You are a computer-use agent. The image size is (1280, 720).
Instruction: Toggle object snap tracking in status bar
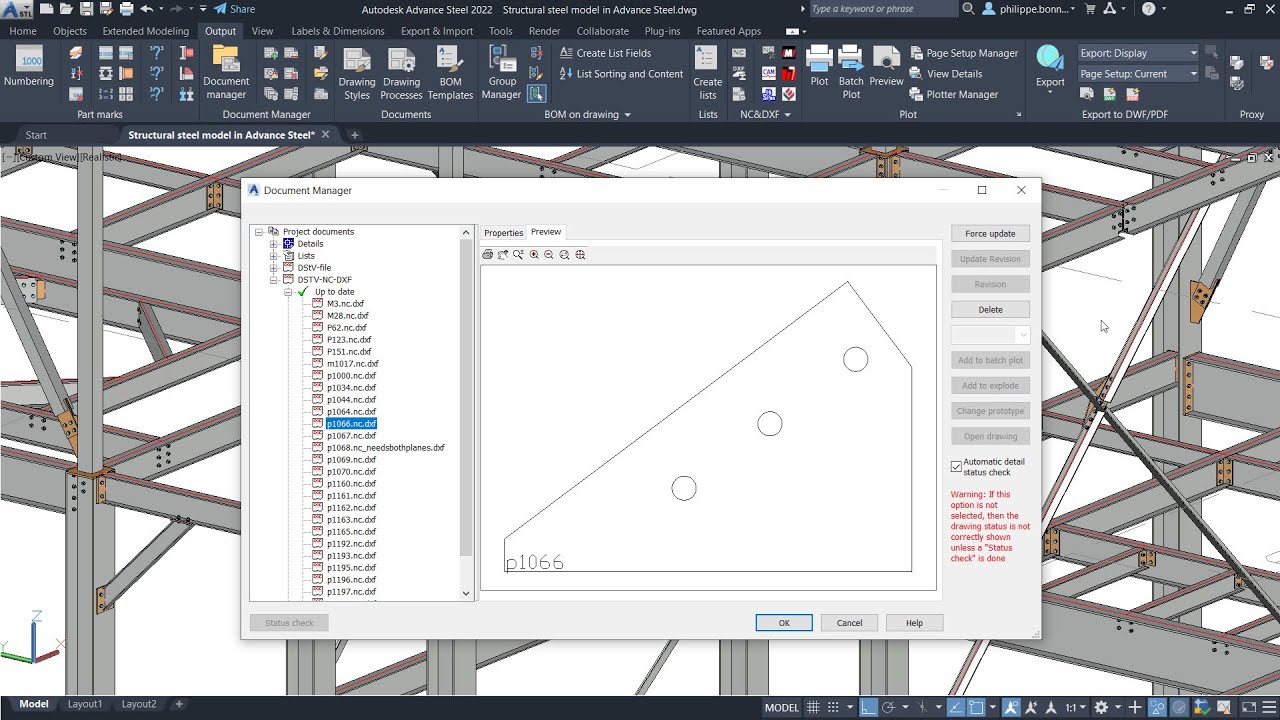[x=955, y=707]
